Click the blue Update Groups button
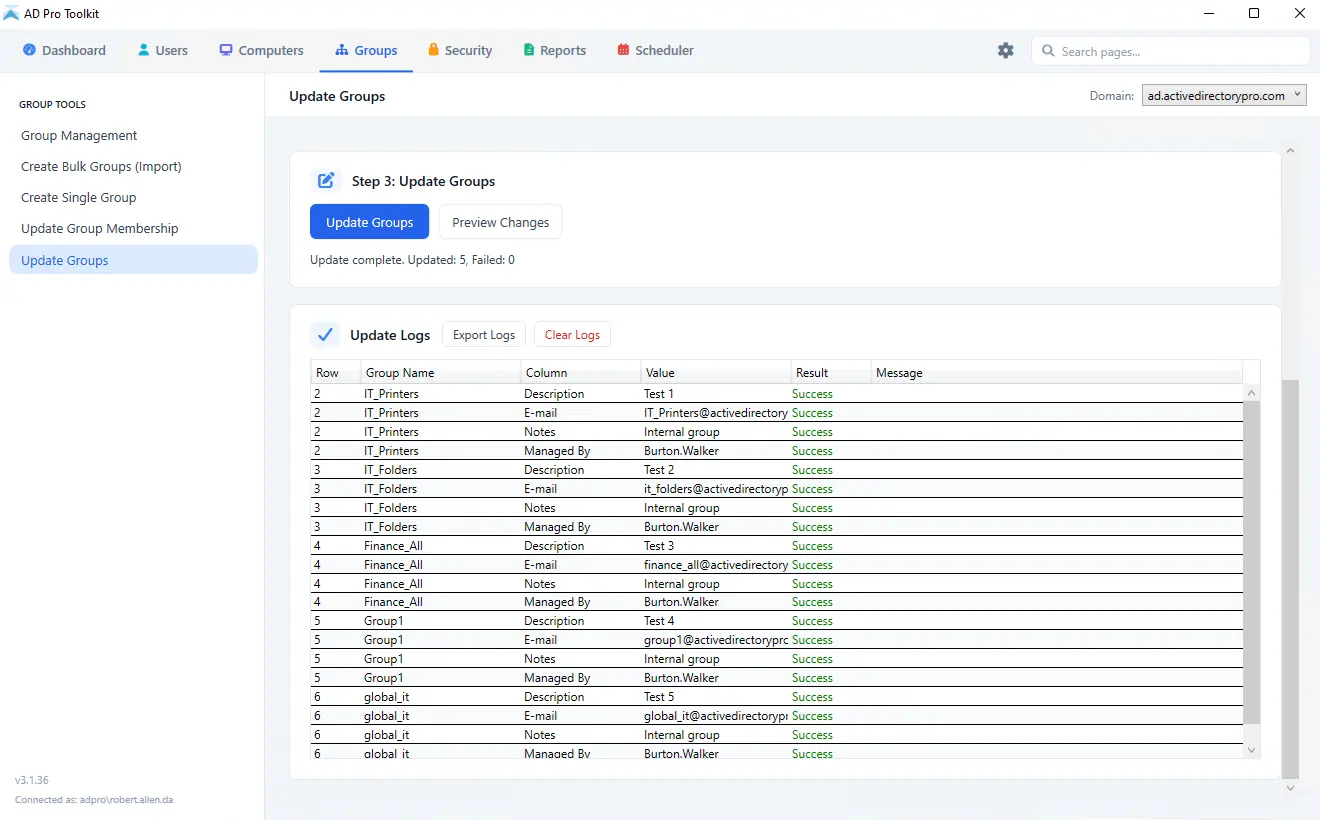The width and height of the screenshot is (1320, 820). (369, 222)
